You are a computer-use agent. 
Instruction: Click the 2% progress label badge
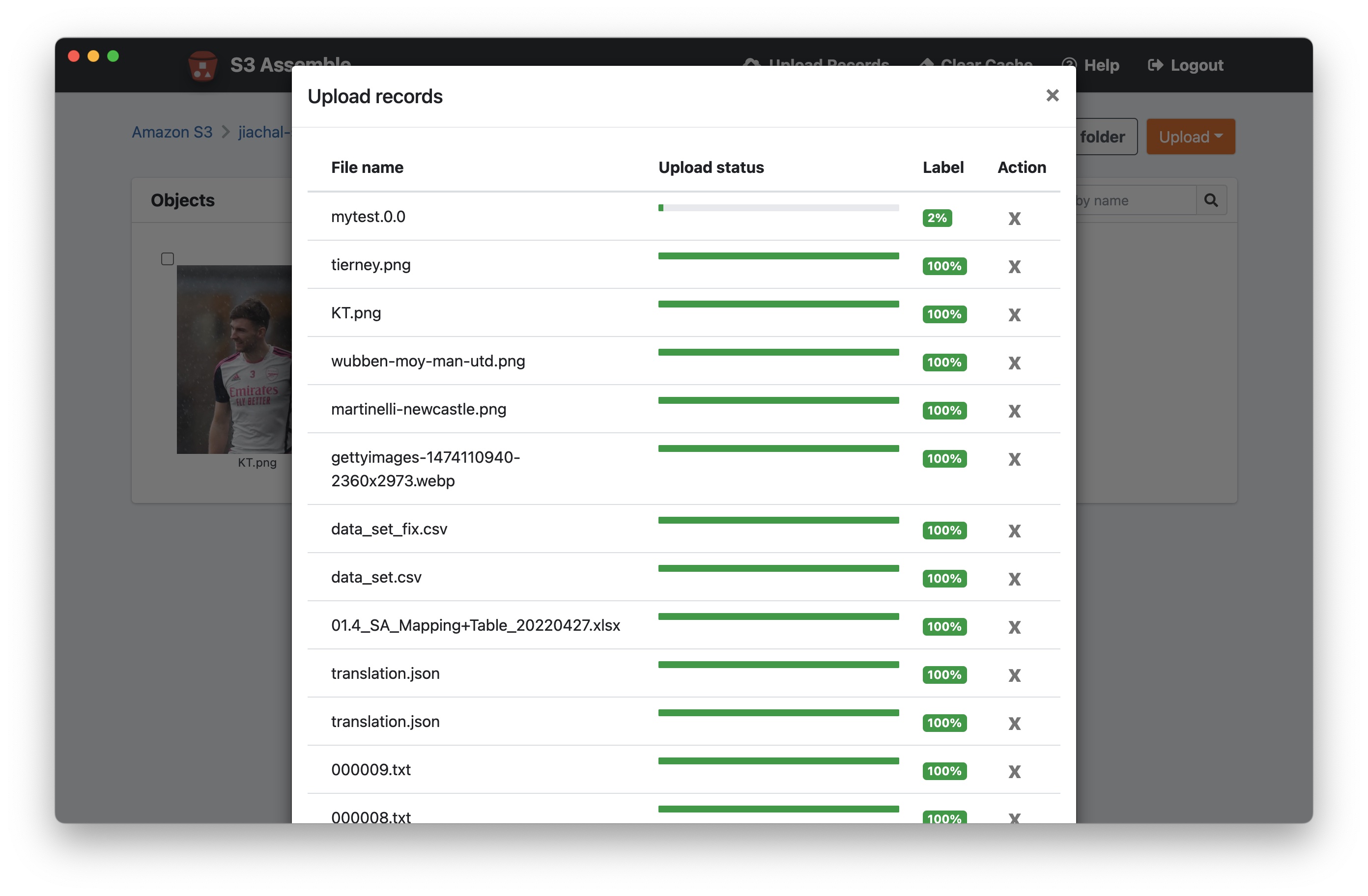[x=937, y=218]
